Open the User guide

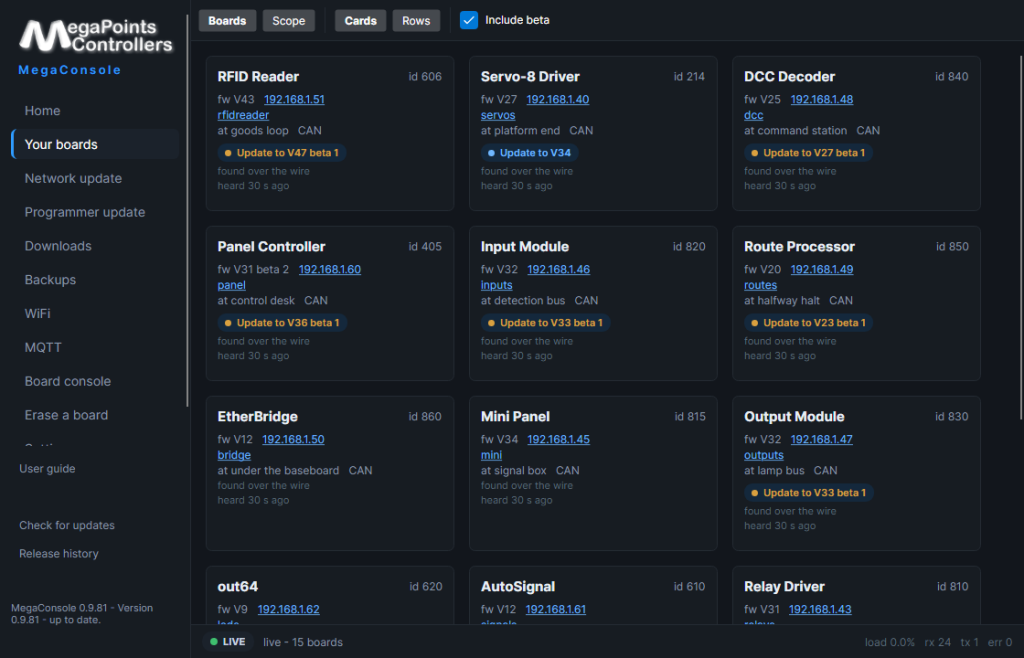point(47,469)
